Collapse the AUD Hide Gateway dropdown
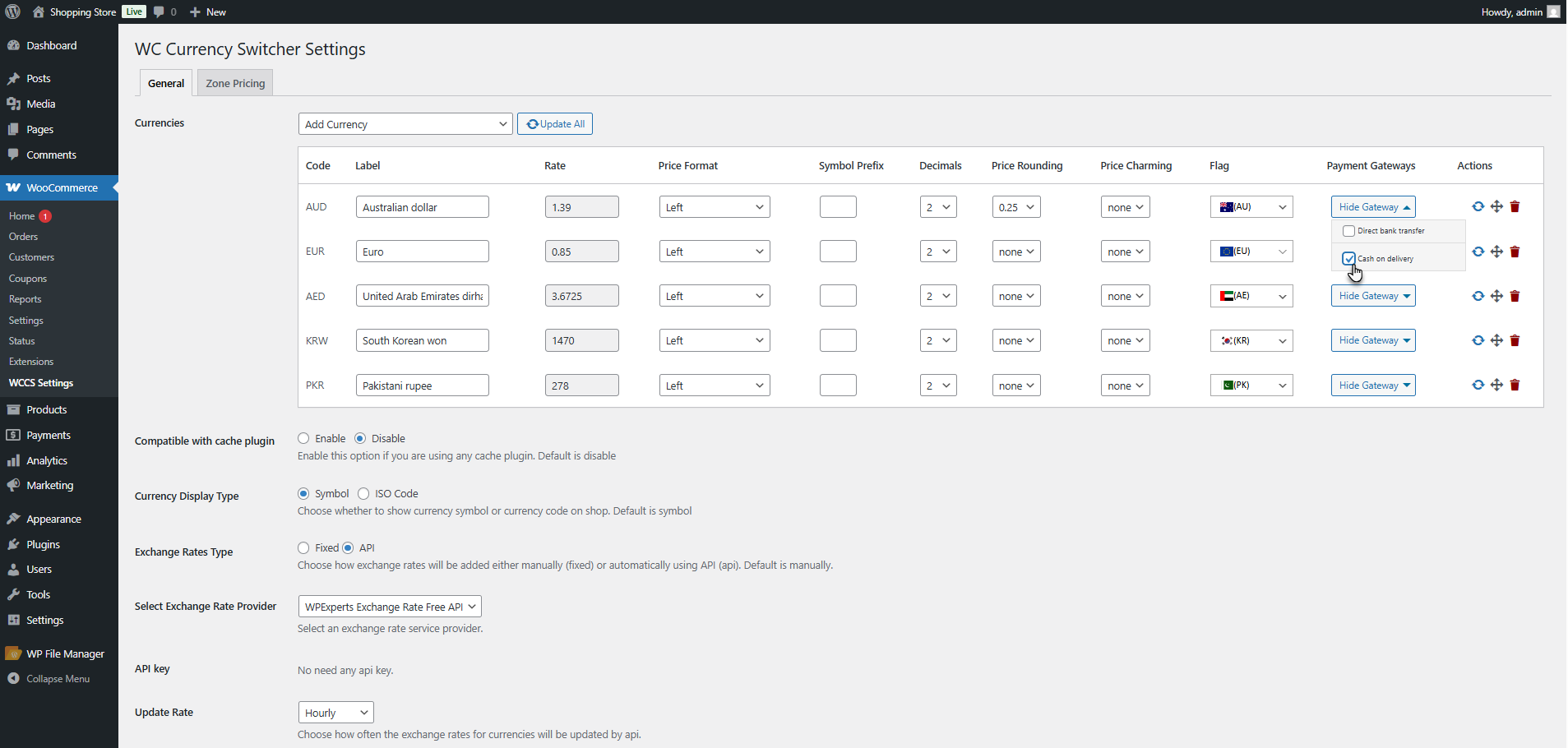 pyautogui.click(x=1373, y=207)
